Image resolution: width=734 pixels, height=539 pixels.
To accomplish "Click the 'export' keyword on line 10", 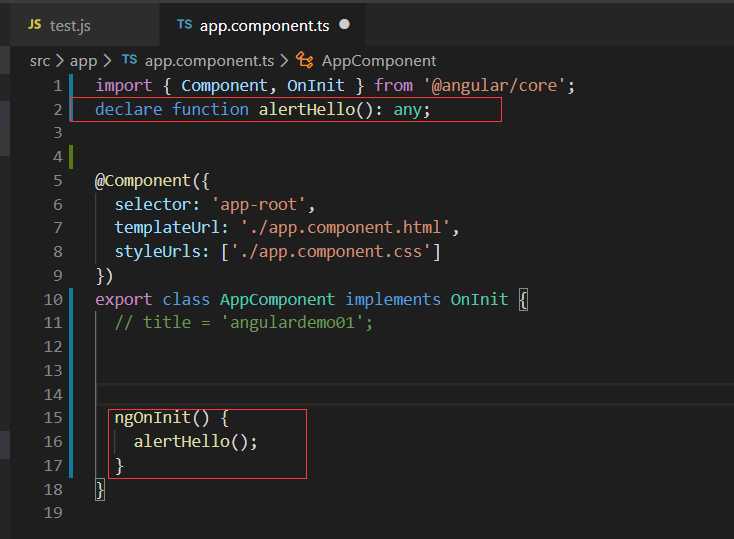I will click(x=124, y=300).
